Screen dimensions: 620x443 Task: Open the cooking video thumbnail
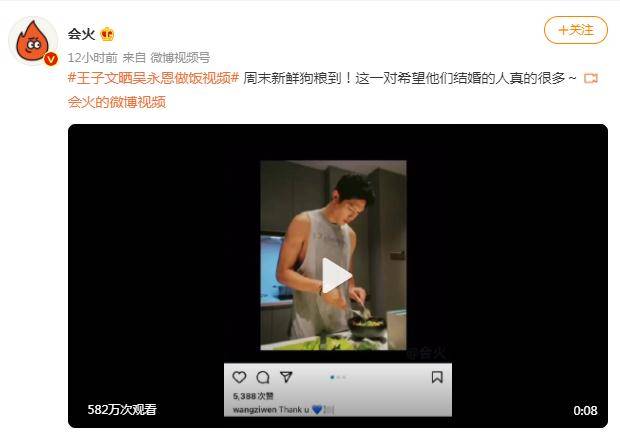pos(333,255)
